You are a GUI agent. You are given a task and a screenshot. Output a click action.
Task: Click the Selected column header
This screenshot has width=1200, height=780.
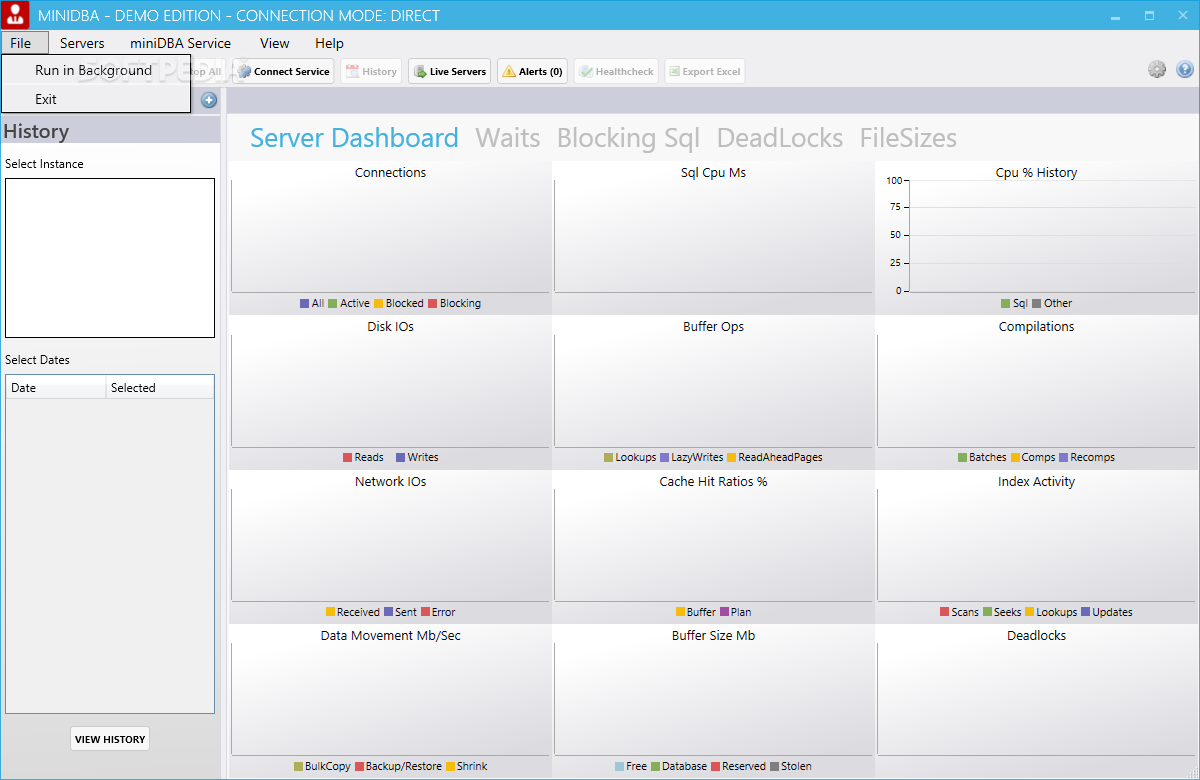(160, 388)
